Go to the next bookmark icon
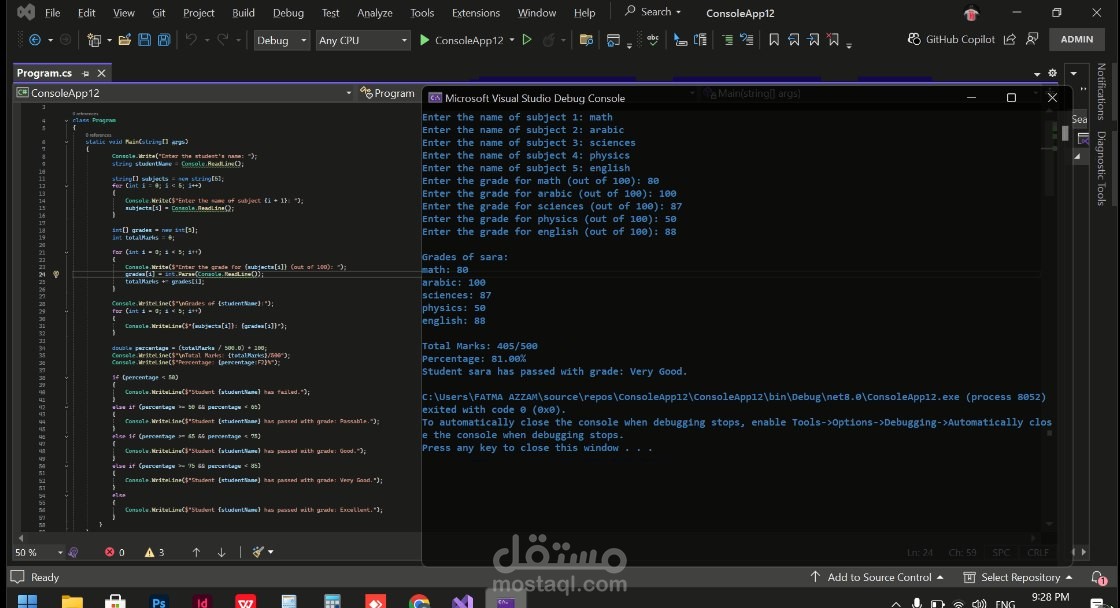The width and height of the screenshot is (1120, 608). (x=814, y=40)
